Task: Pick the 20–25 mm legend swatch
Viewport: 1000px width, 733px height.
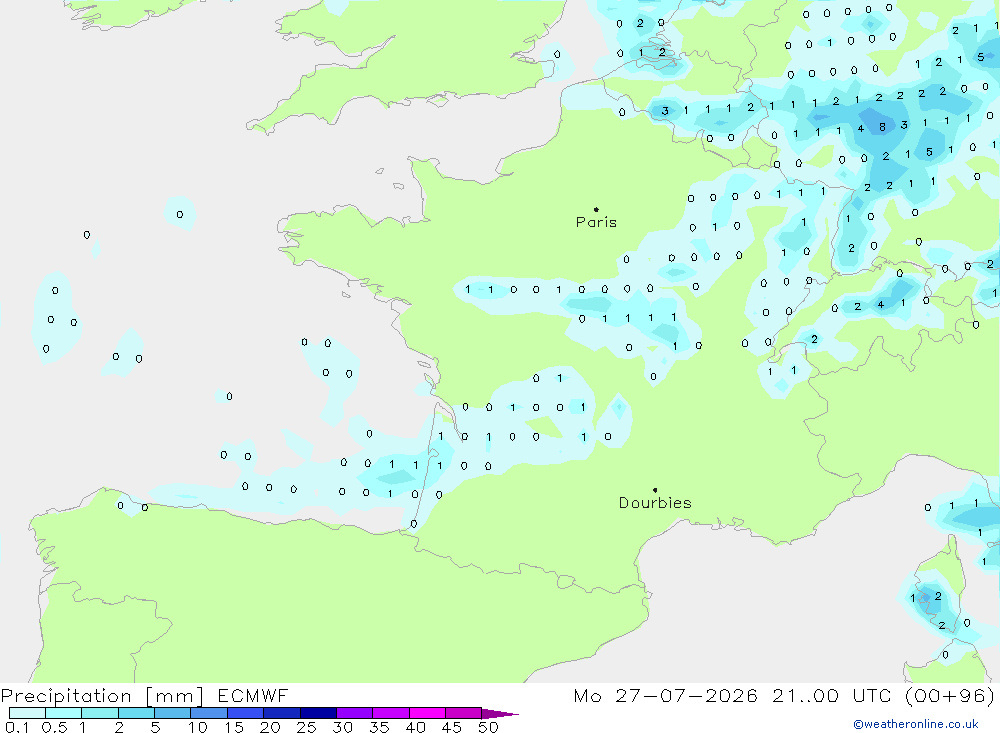Action: pyautogui.click(x=282, y=713)
